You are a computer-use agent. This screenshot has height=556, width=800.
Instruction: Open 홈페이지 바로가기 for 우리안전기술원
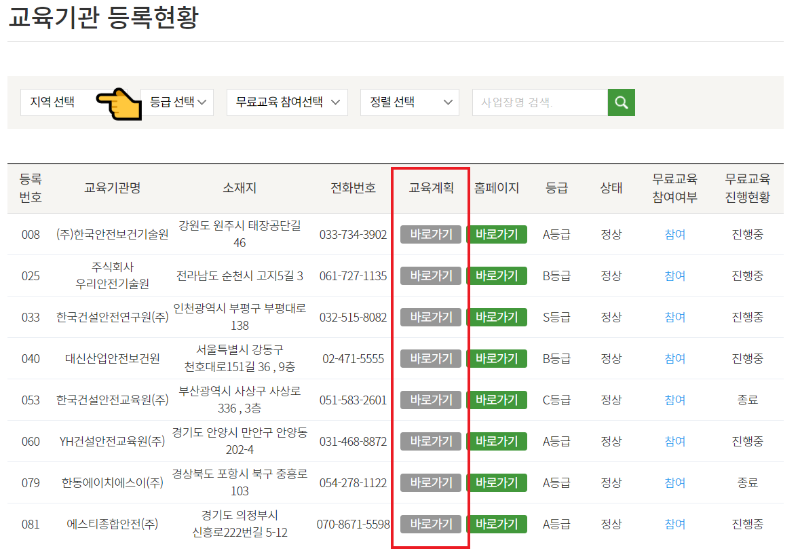coord(497,276)
